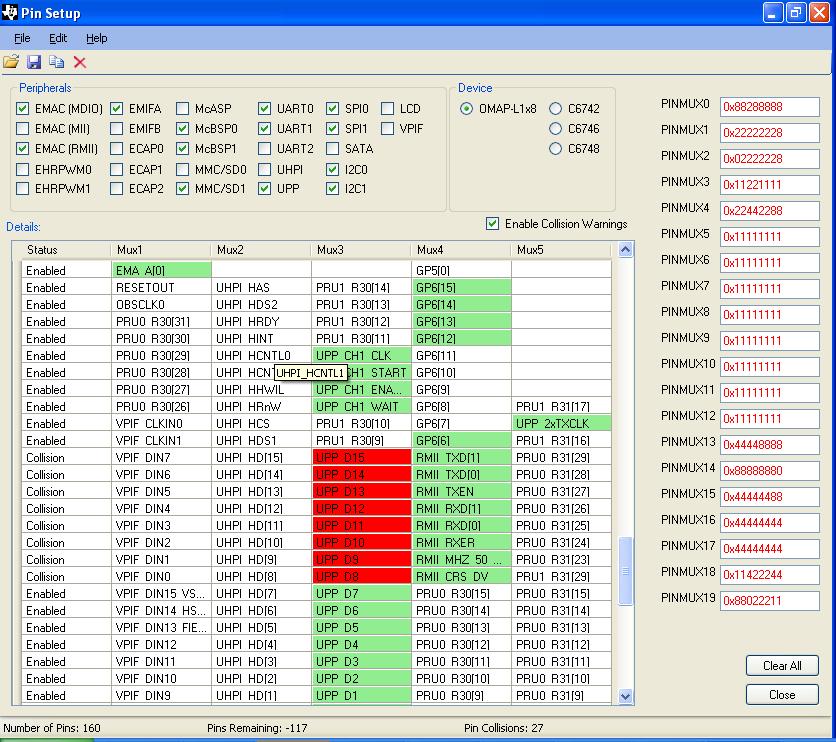Click the UPP 2xTXCLK cell
Screen dimensions: 836x742
pos(561,424)
